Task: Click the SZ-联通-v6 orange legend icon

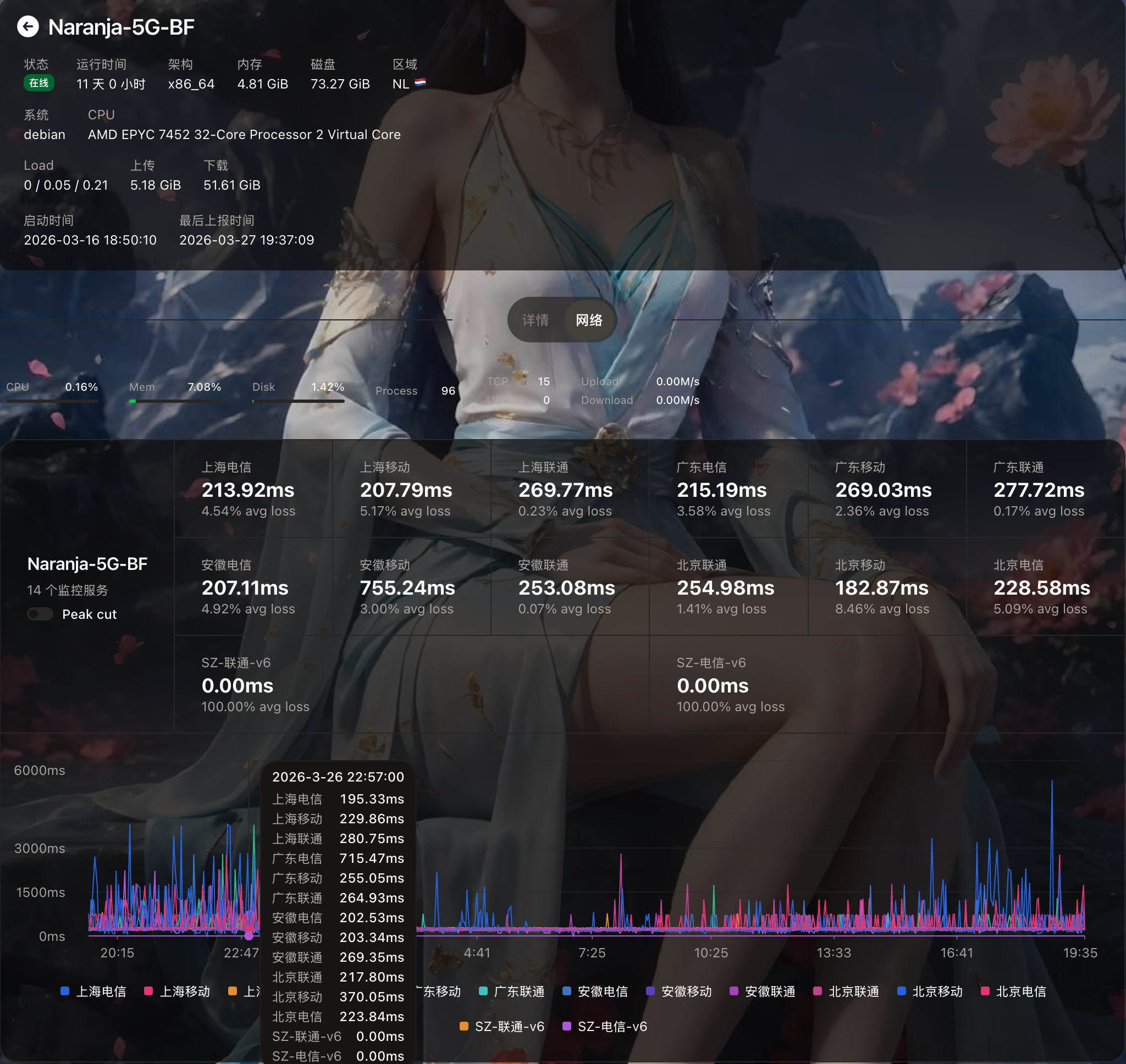Action: coord(464,1026)
